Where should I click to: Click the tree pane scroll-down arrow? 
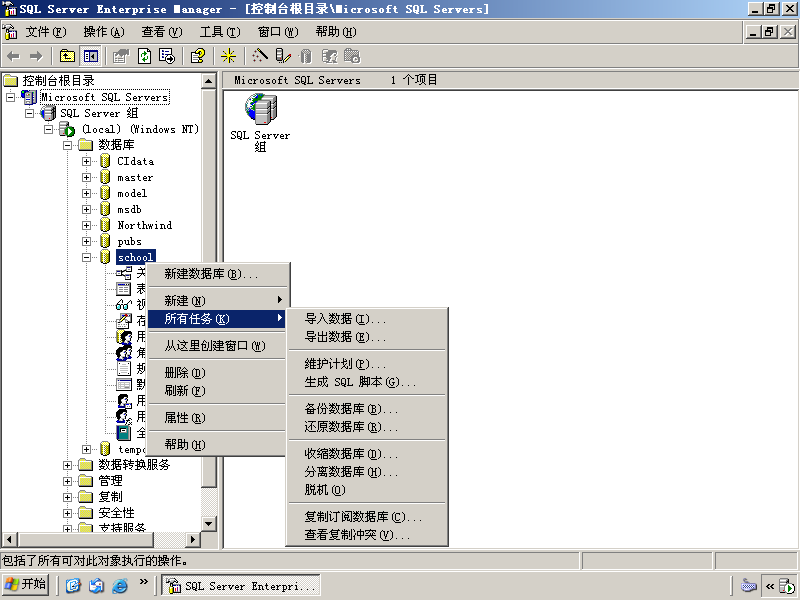[209, 523]
